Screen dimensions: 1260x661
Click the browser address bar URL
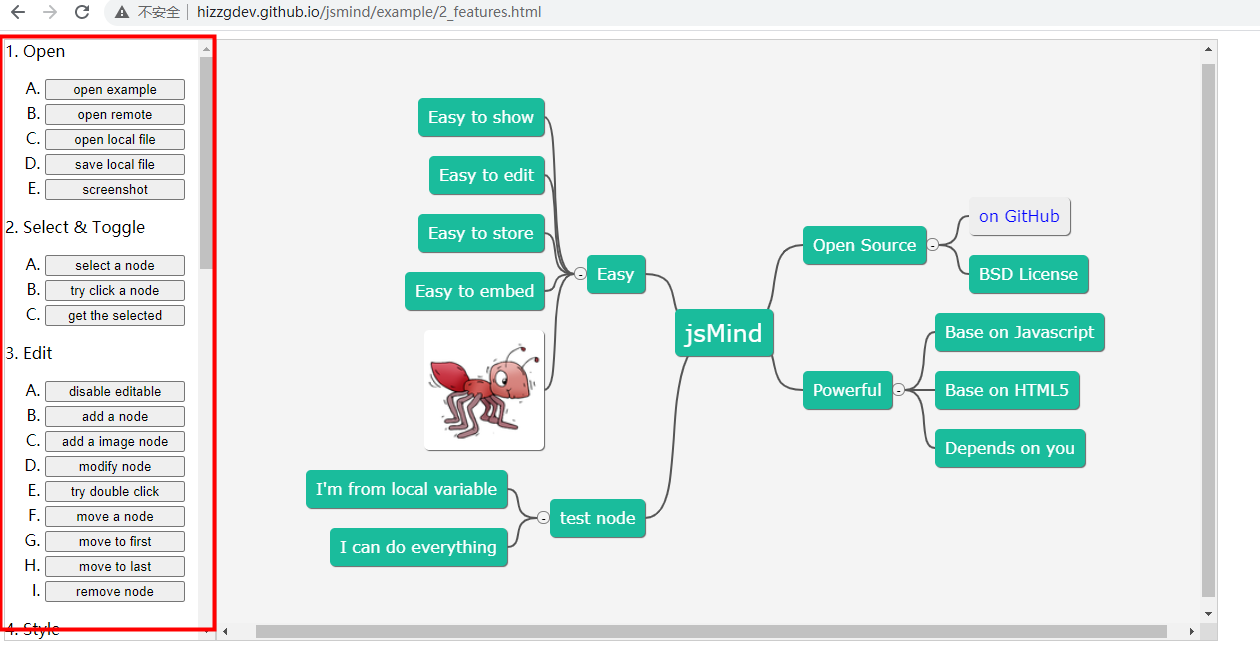tap(368, 12)
